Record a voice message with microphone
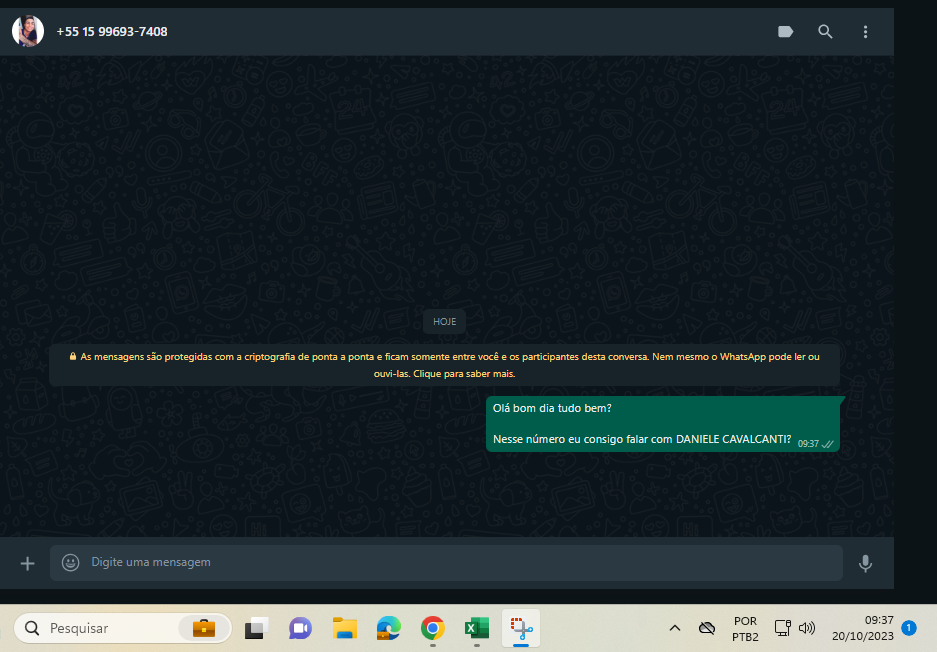 [865, 563]
